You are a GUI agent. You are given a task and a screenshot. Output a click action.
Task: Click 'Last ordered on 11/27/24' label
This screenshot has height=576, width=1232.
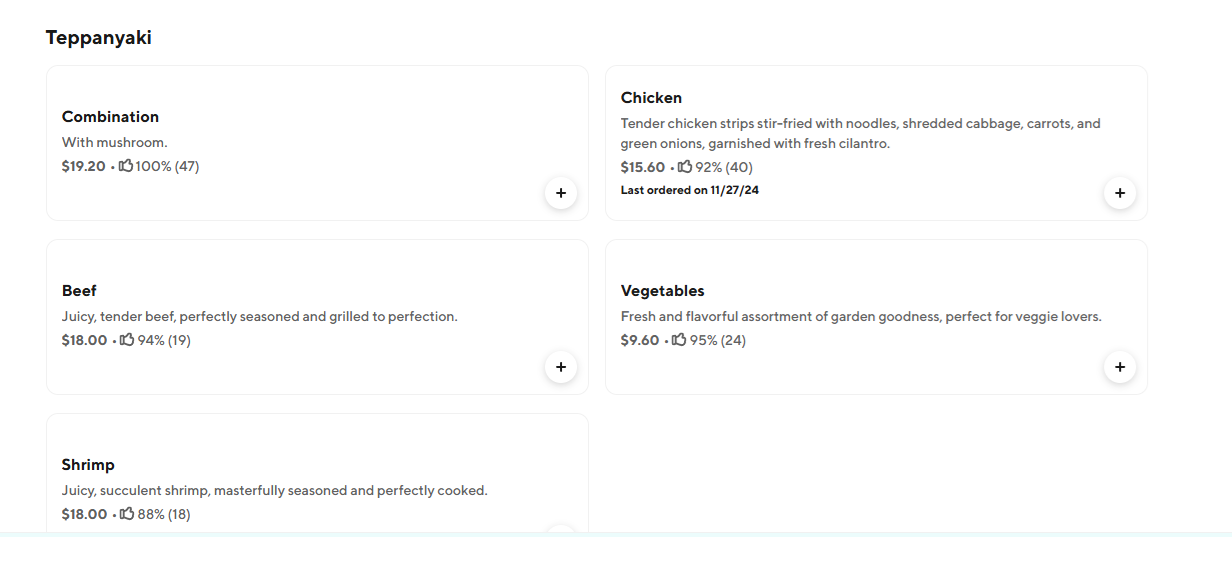pos(689,190)
